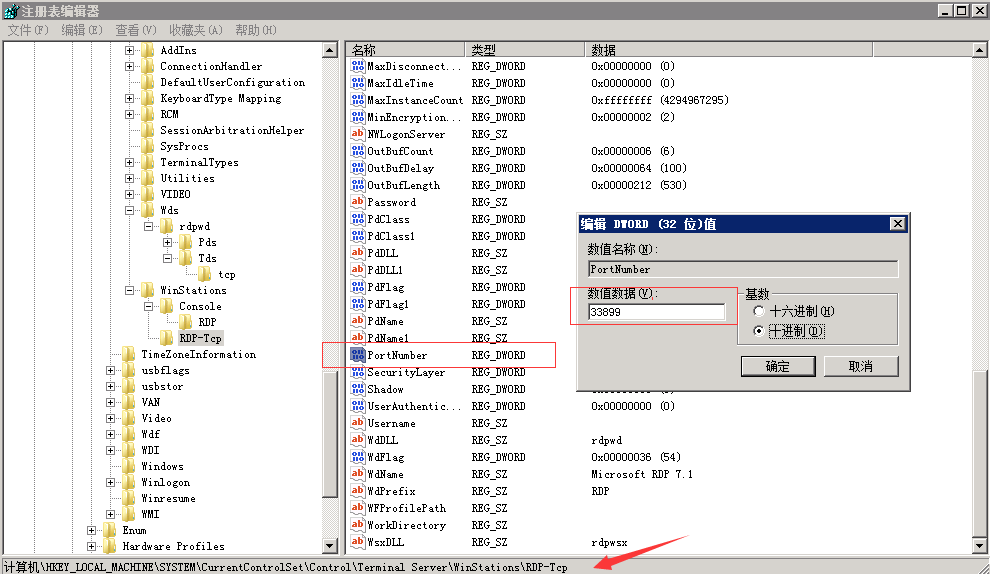Open the 帮助(H) menu

[256, 30]
